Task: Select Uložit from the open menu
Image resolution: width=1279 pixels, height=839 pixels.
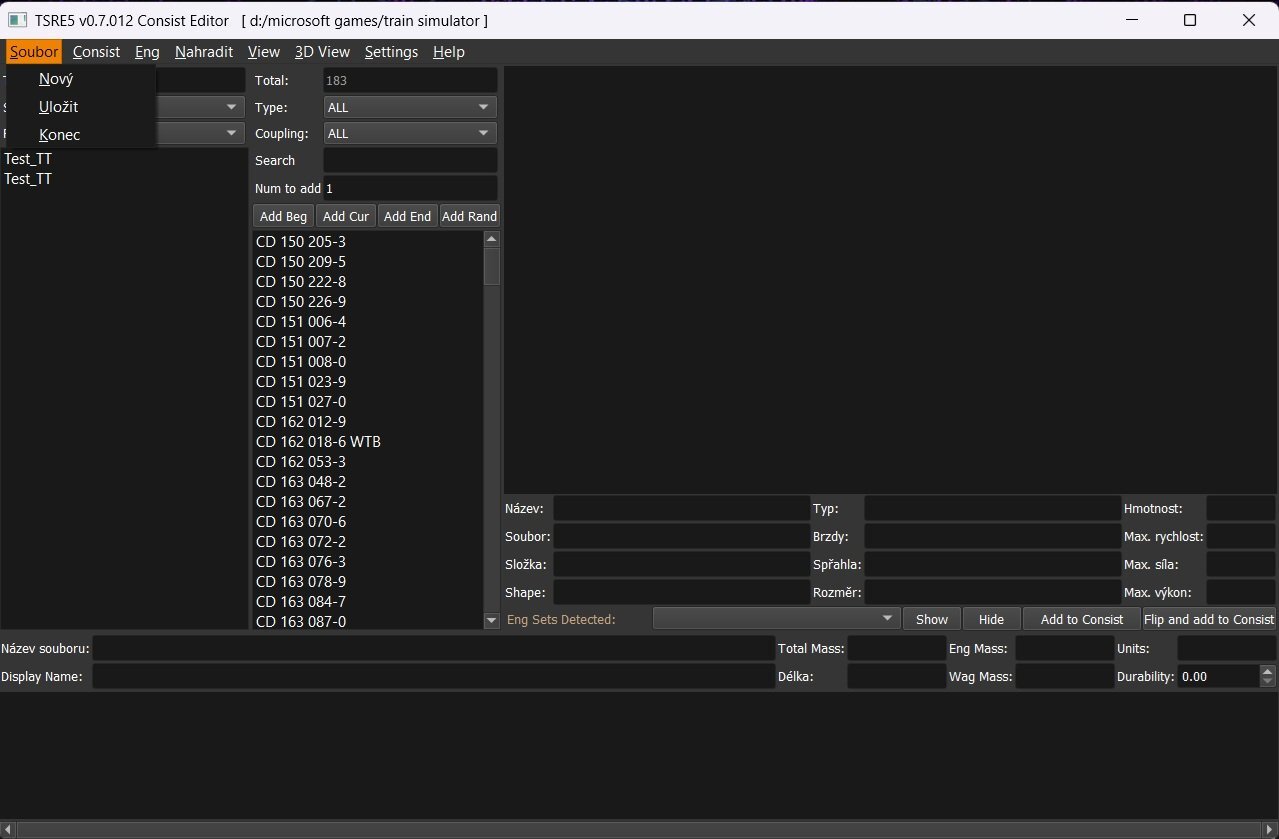Action: click(x=58, y=107)
